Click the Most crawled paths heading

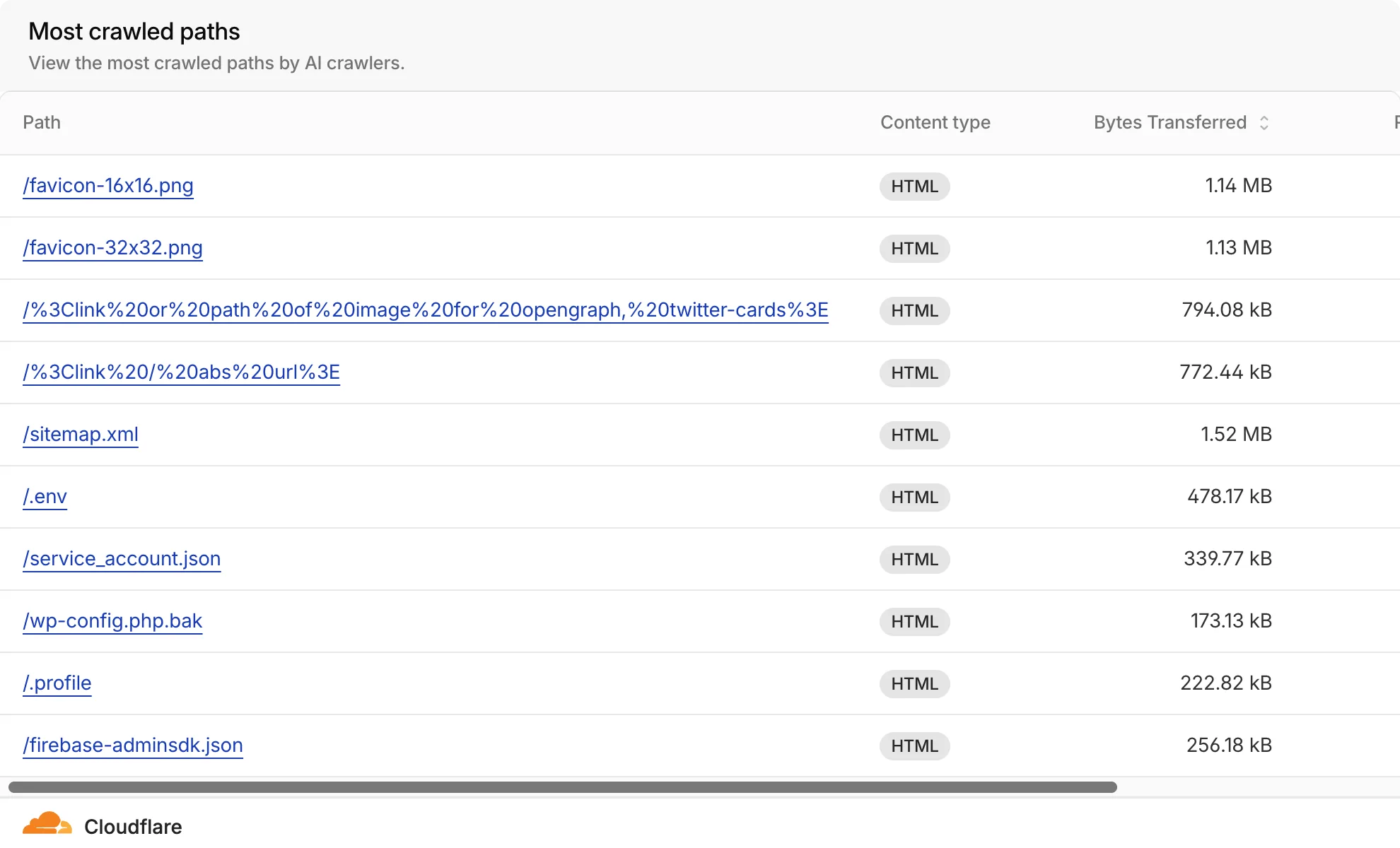pyautogui.click(x=134, y=32)
